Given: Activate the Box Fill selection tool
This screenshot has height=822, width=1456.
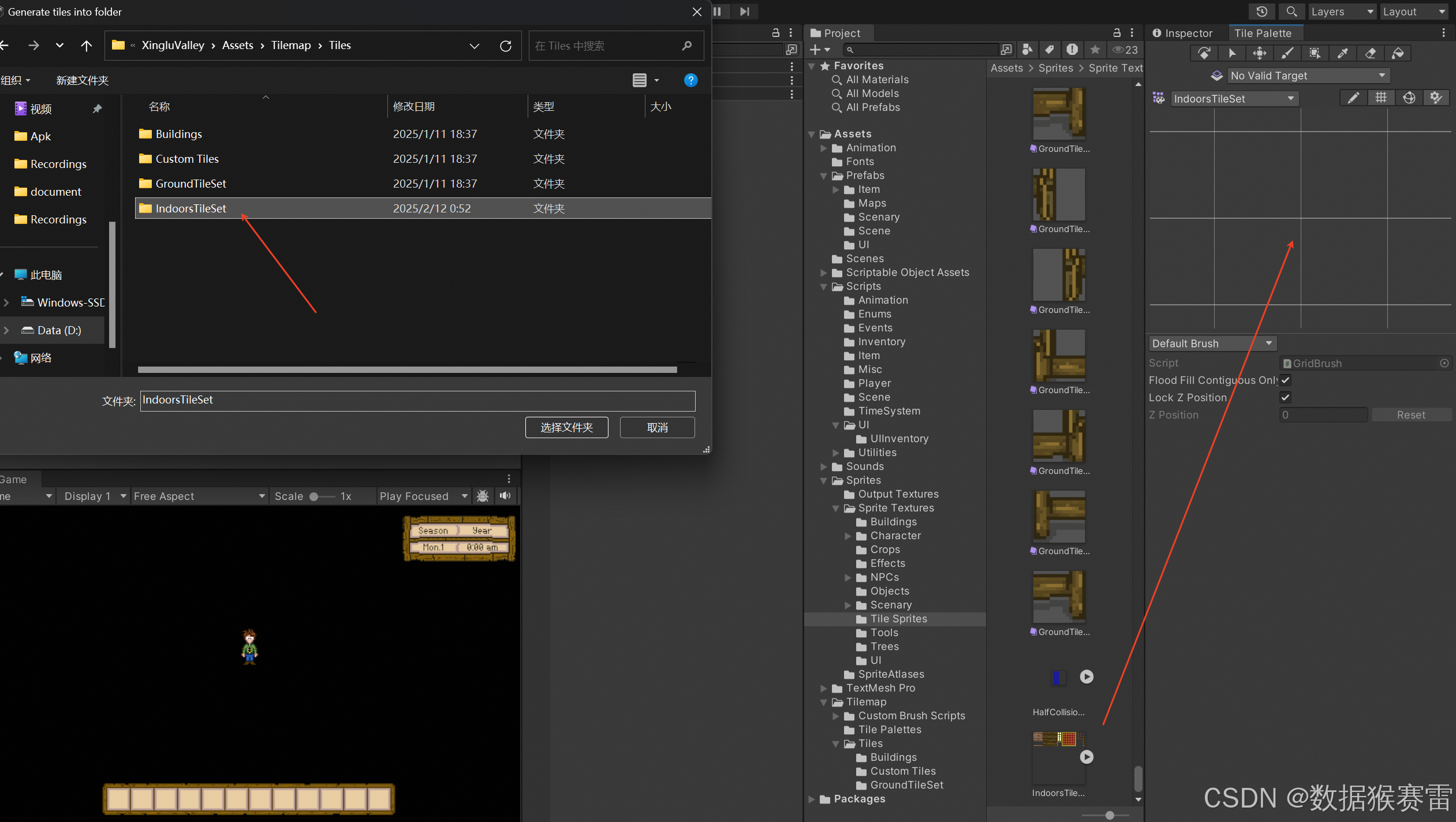Looking at the screenshot, I should 1315,53.
